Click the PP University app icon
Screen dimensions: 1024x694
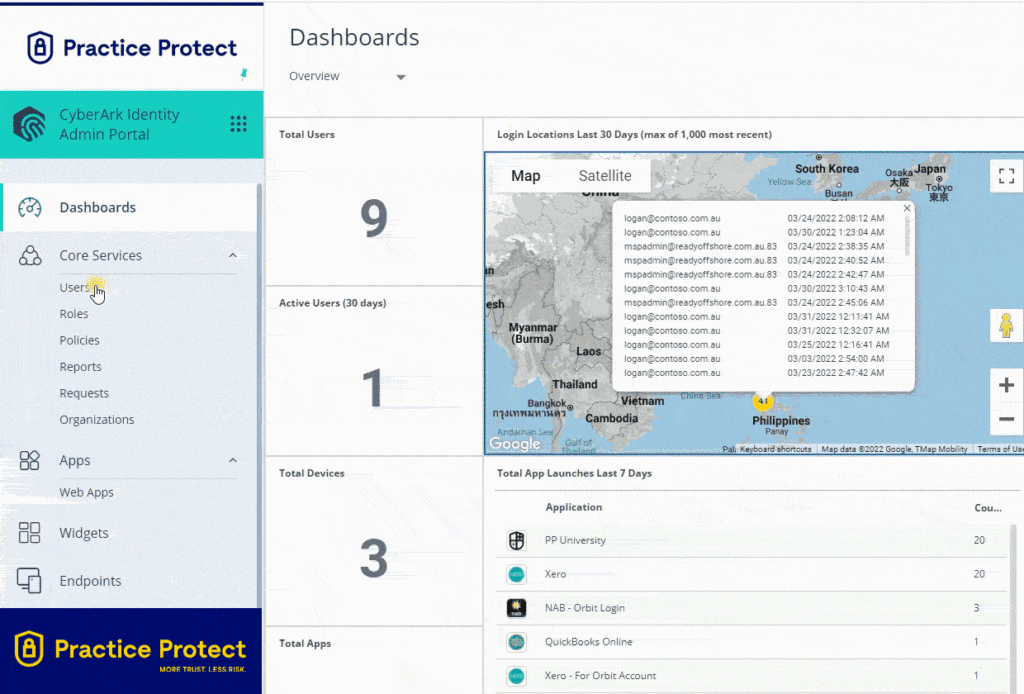517,540
